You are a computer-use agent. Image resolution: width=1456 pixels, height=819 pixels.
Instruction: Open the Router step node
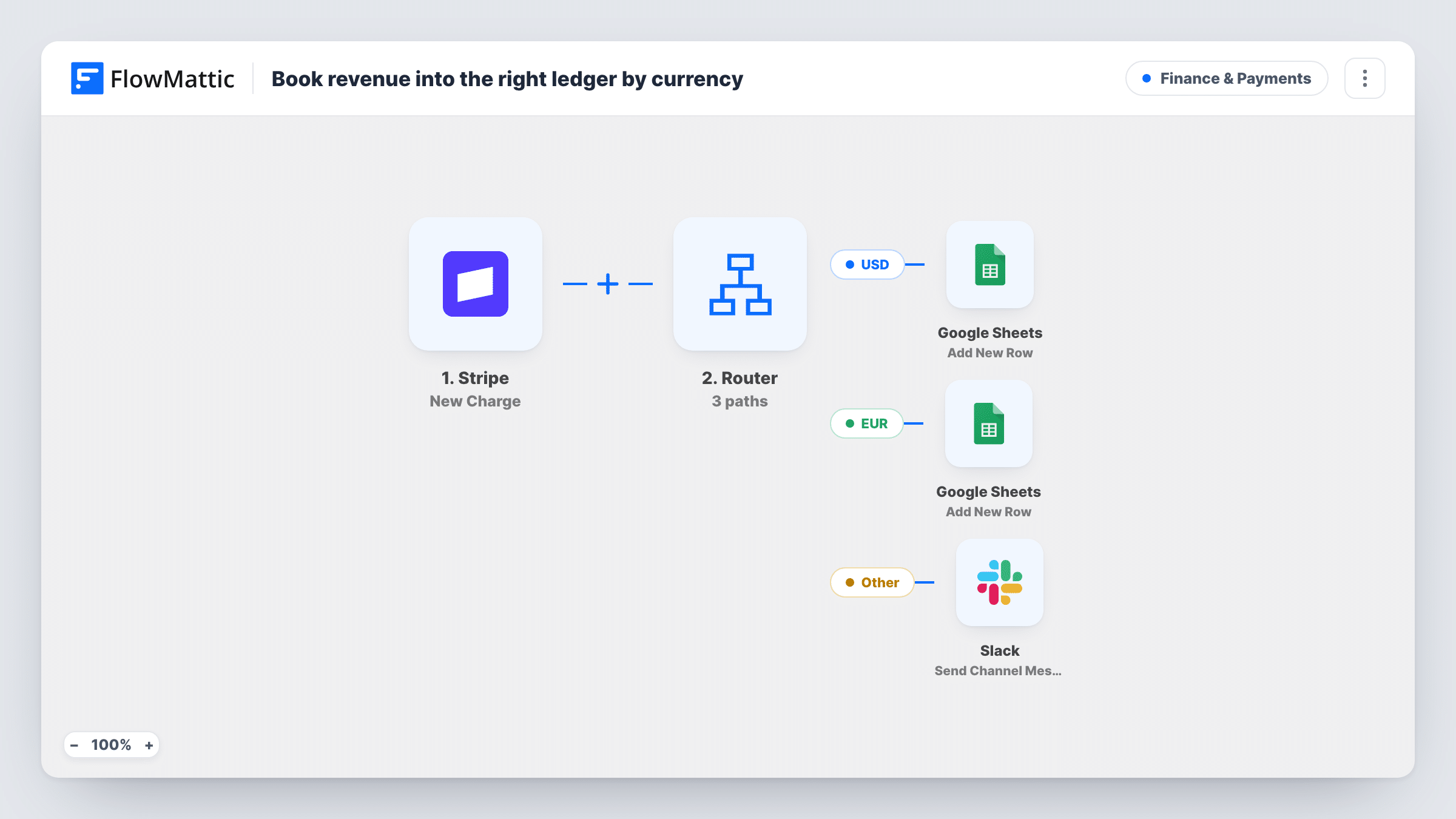click(740, 284)
